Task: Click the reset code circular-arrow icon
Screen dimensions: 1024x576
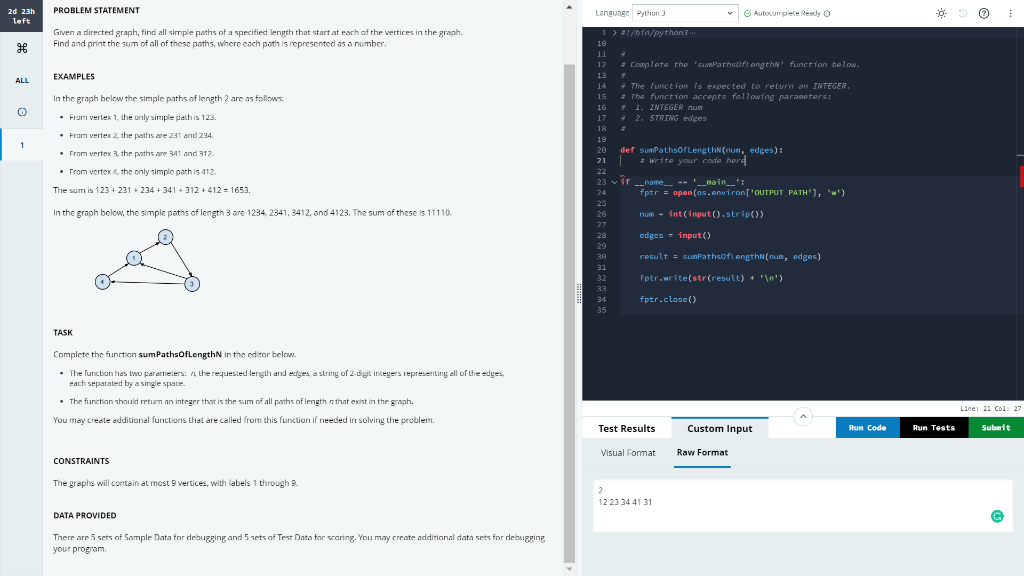Action: coord(963,12)
